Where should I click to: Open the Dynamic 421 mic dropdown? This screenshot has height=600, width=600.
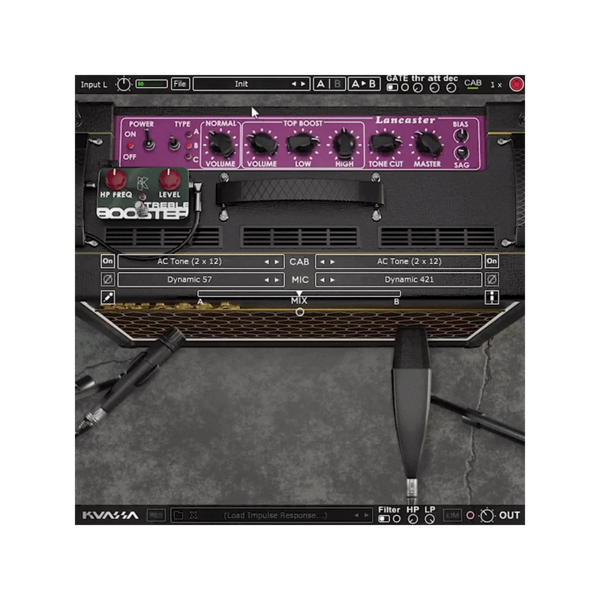pos(398,280)
